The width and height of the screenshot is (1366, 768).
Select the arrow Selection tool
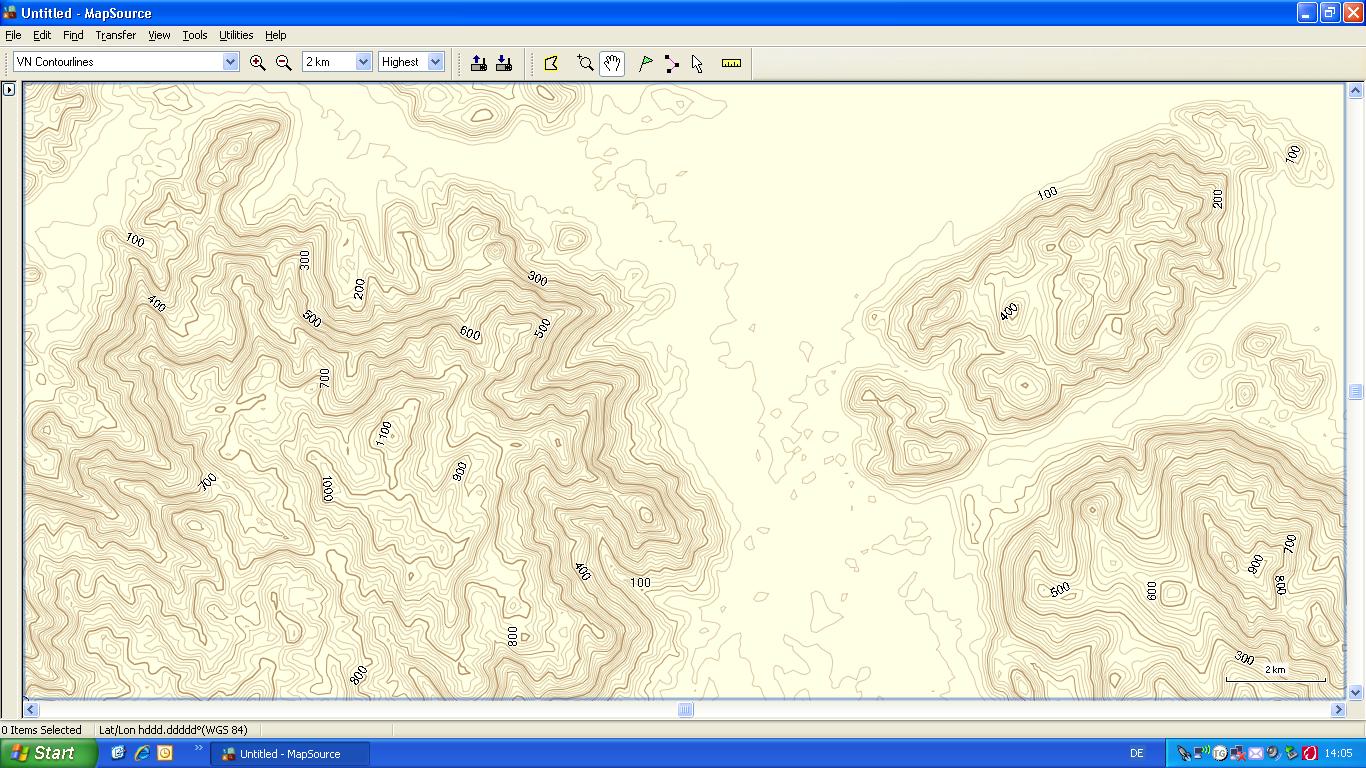coord(697,63)
